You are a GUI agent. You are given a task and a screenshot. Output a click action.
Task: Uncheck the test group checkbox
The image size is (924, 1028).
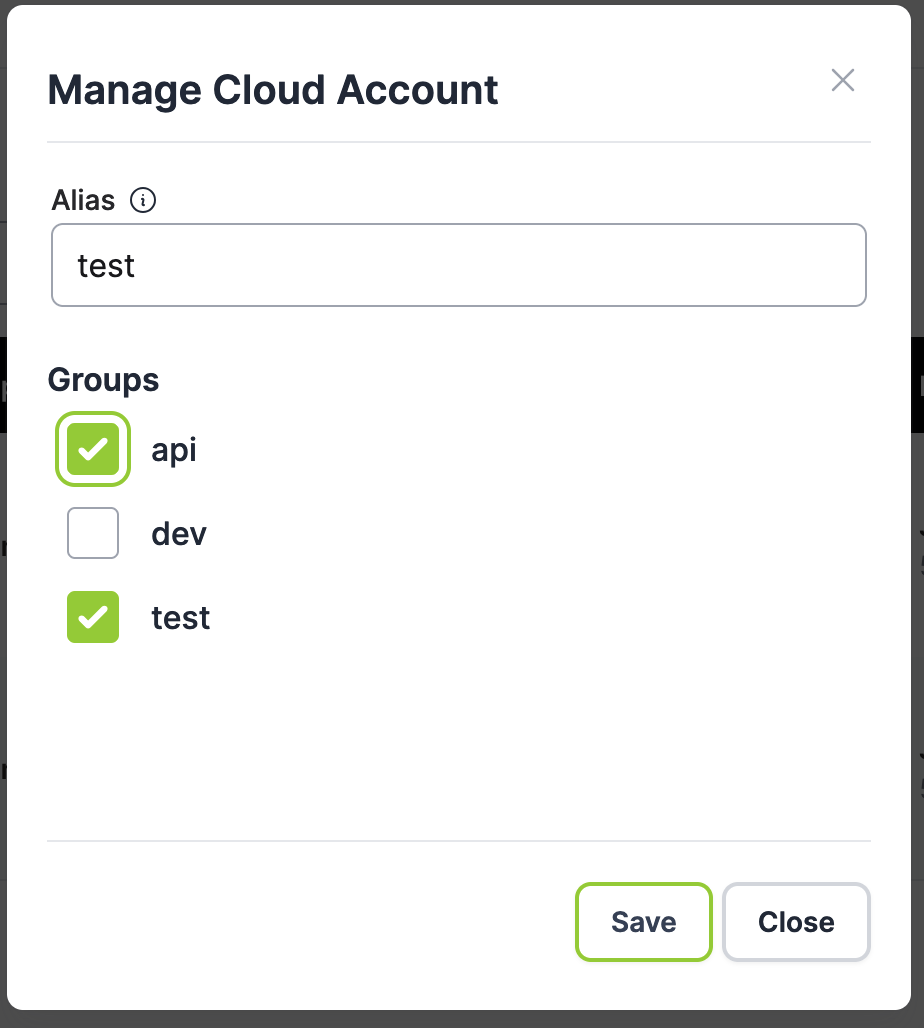pos(93,617)
